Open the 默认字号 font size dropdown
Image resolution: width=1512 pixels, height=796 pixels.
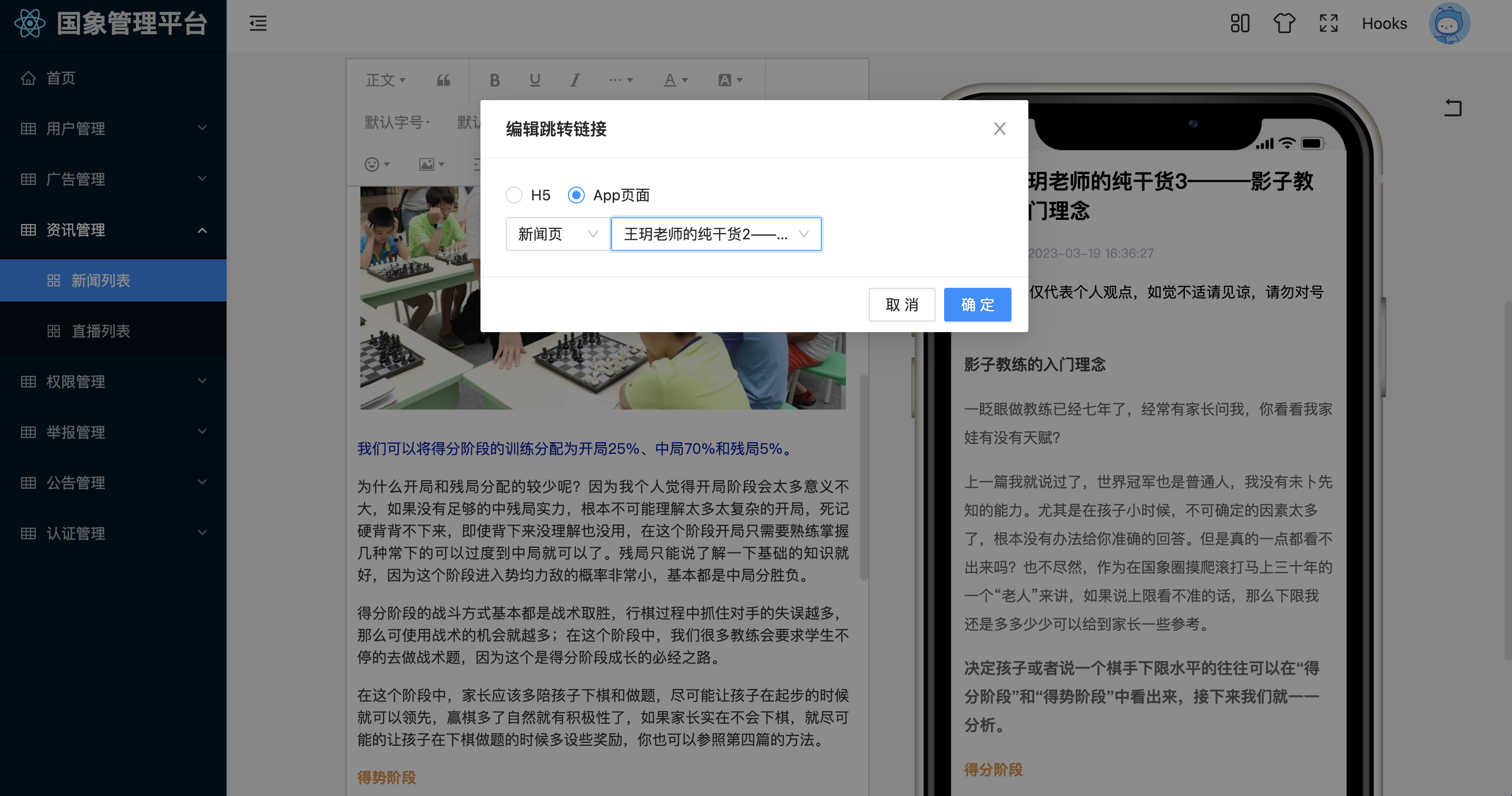[x=397, y=122]
